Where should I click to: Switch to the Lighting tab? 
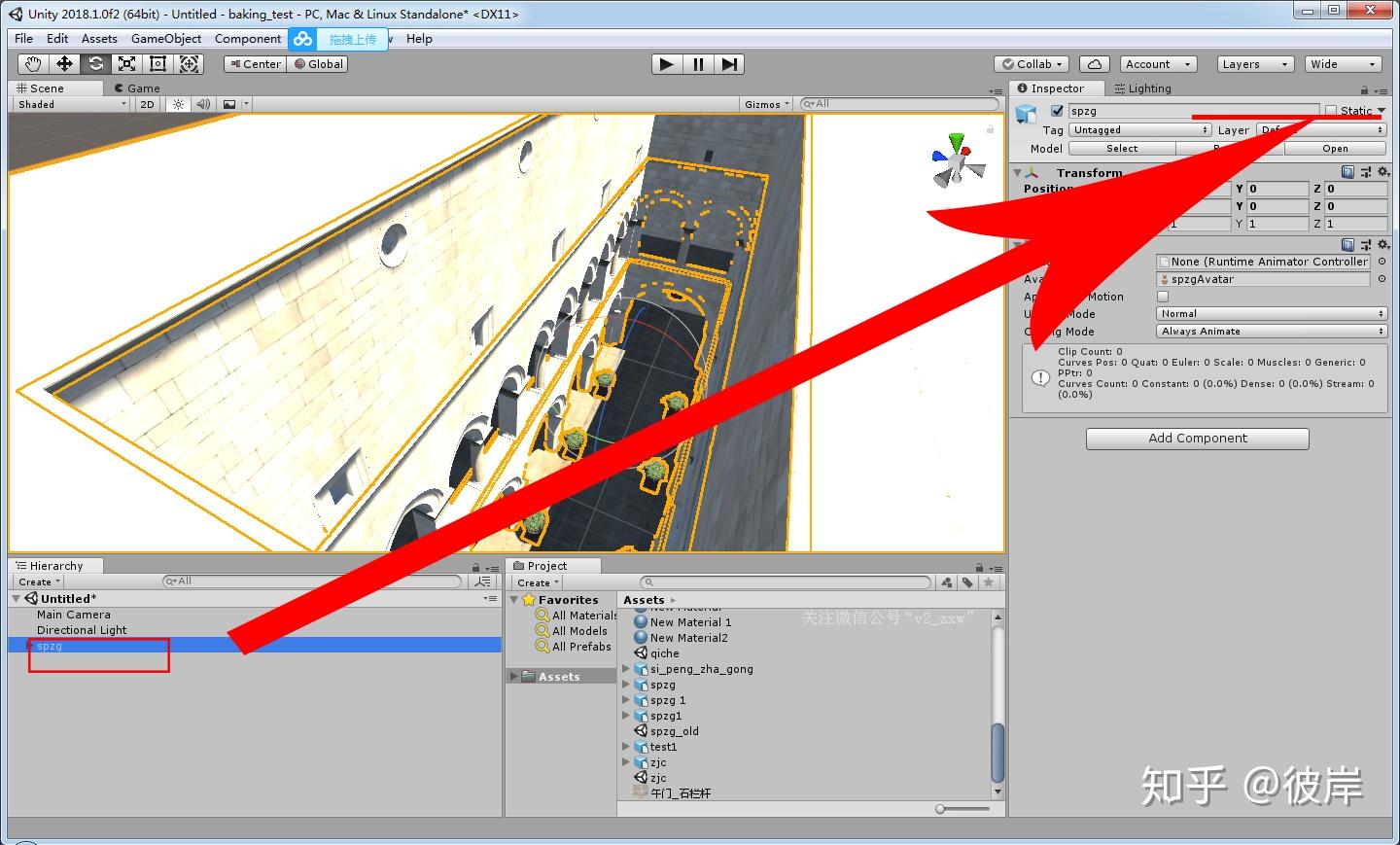coord(1142,88)
